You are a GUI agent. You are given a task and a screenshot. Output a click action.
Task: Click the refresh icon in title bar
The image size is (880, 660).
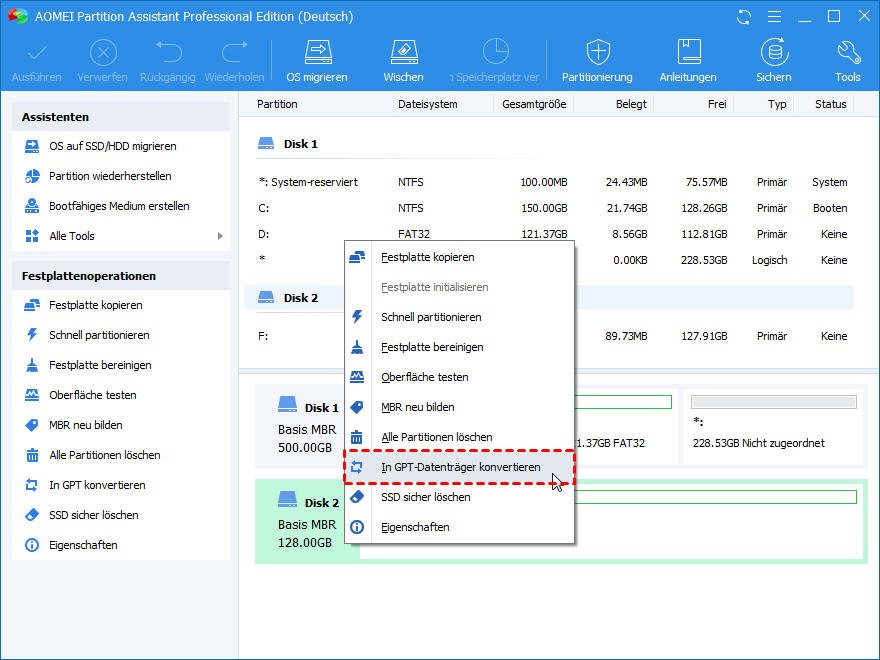pos(743,17)
